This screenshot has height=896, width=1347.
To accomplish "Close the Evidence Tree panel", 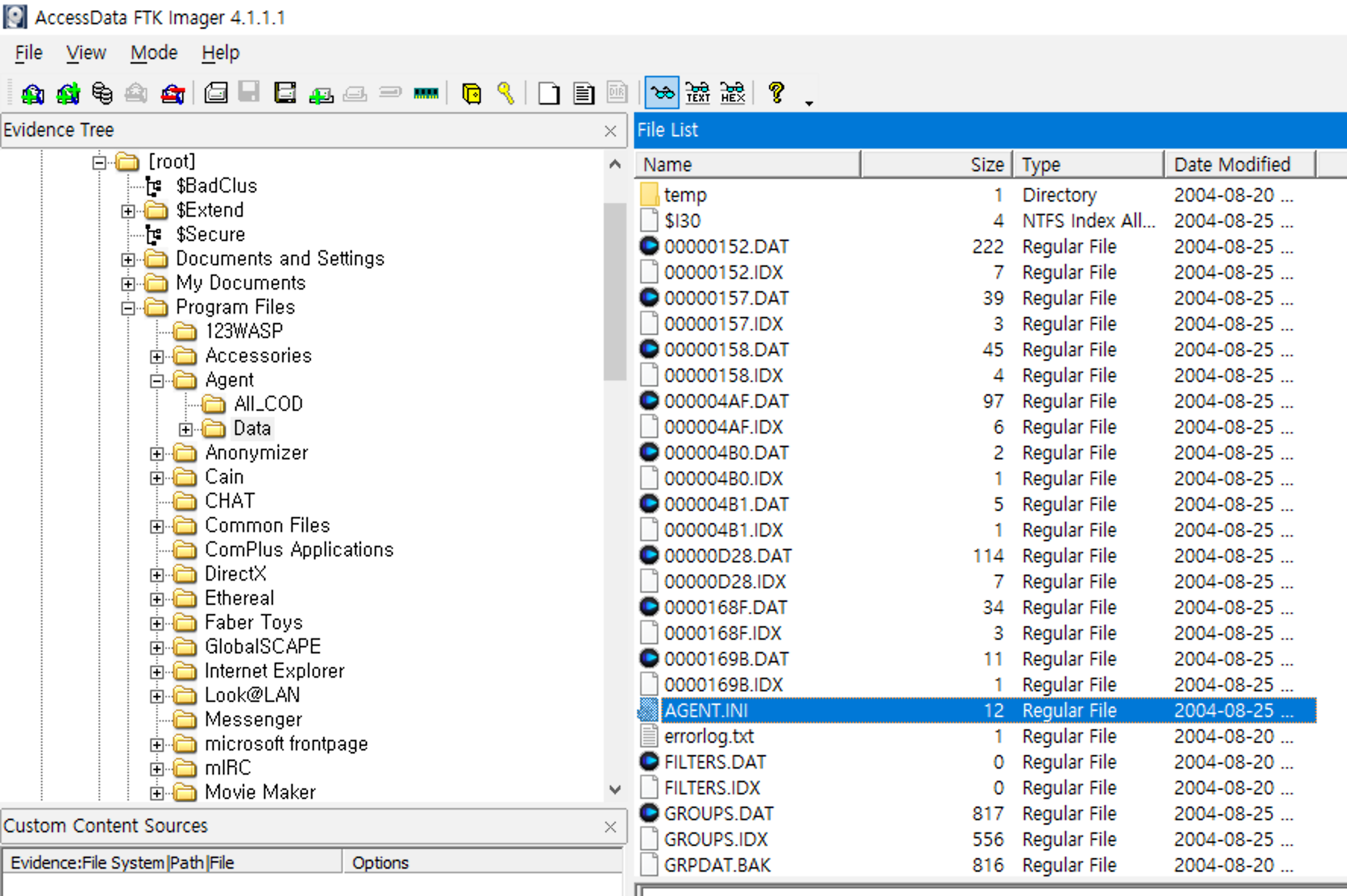I will 611,131.
